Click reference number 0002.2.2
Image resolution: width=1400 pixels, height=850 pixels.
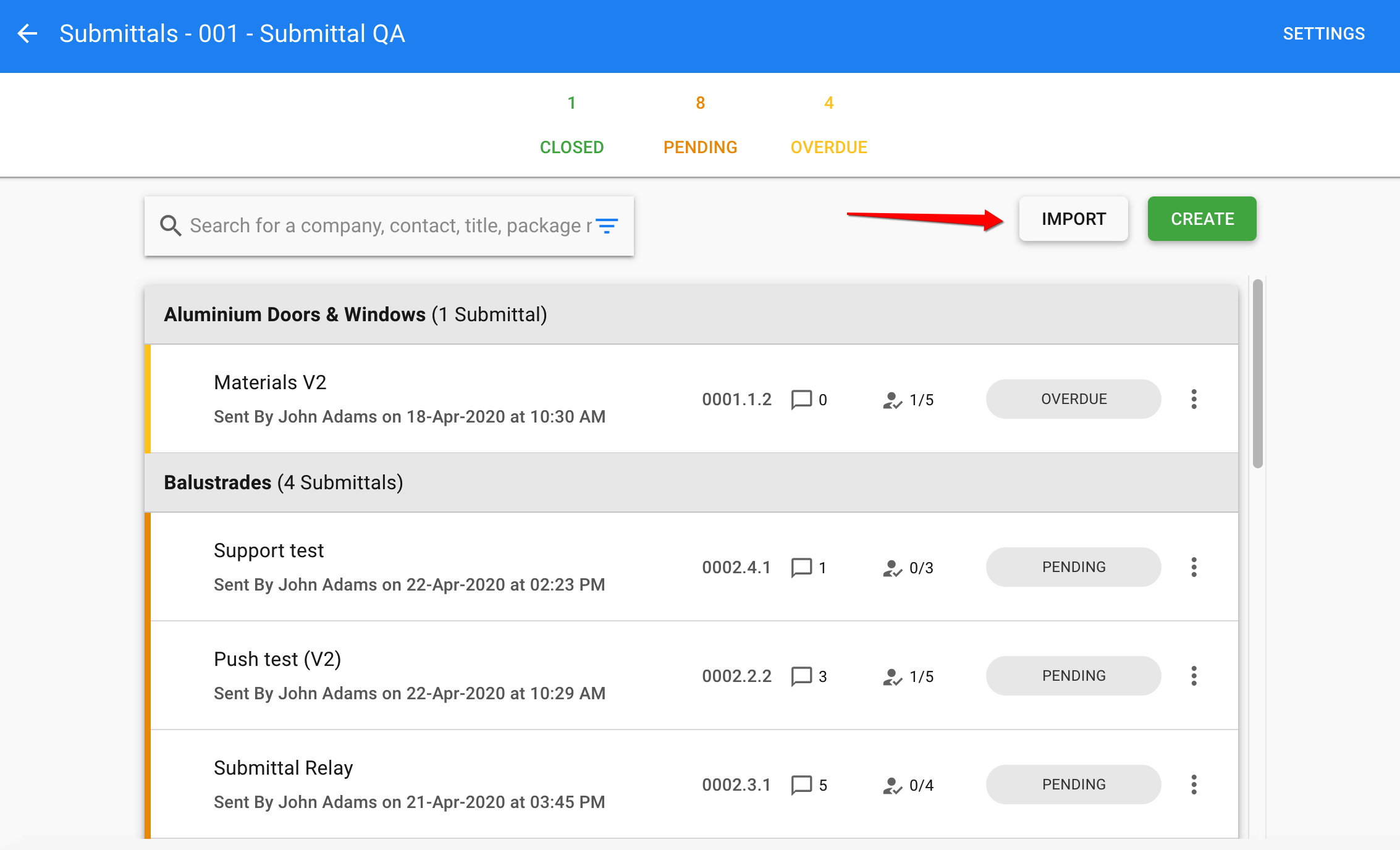click(736, 676)
